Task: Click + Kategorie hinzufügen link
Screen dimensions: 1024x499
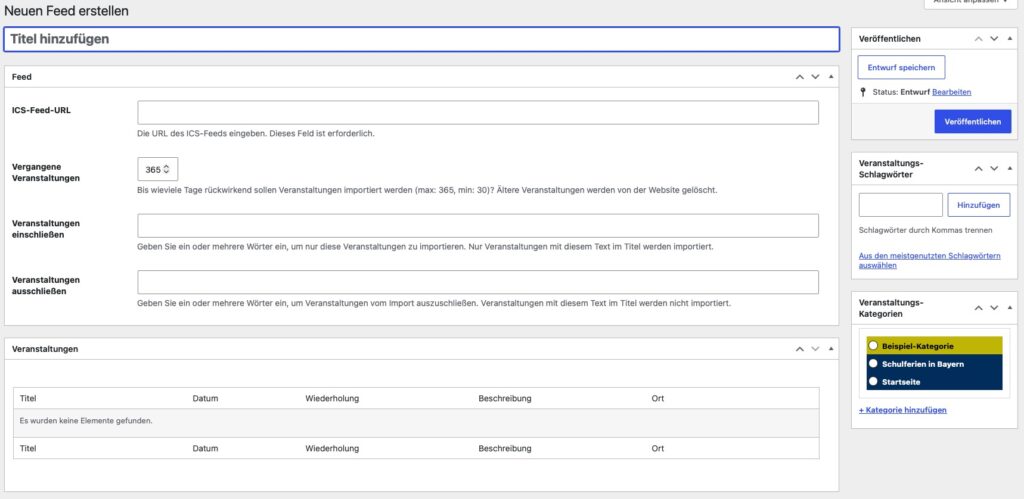Action: pyautogui.click(x=903, y=410)
